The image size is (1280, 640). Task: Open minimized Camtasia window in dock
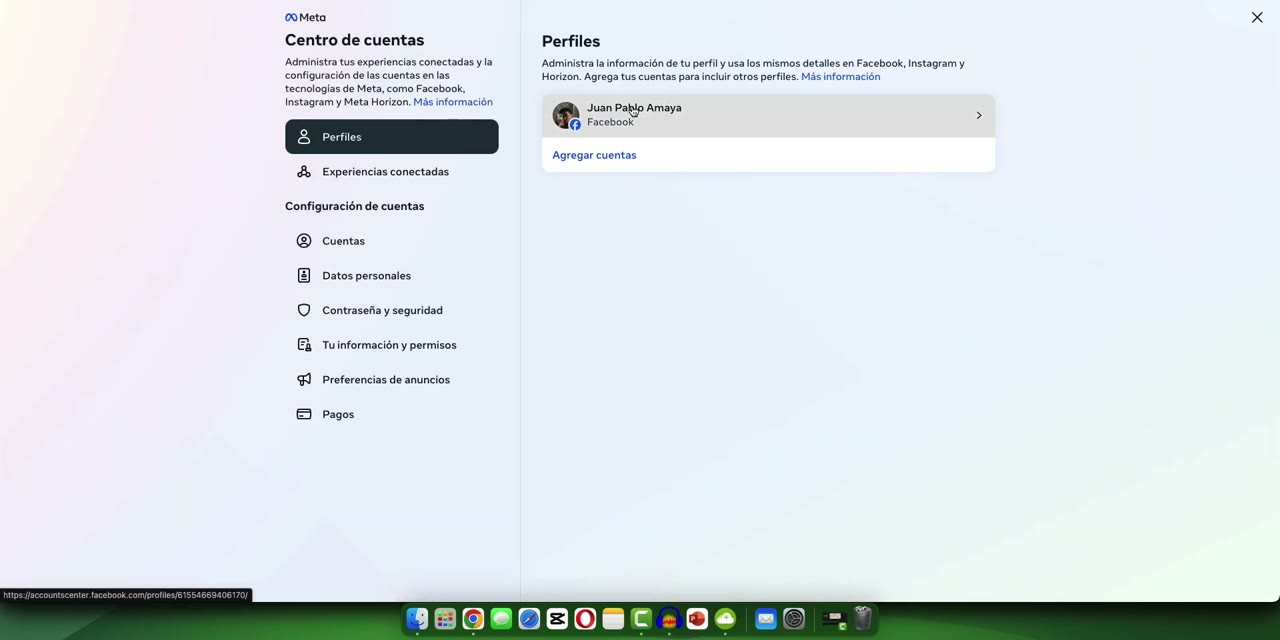point(834,620)
